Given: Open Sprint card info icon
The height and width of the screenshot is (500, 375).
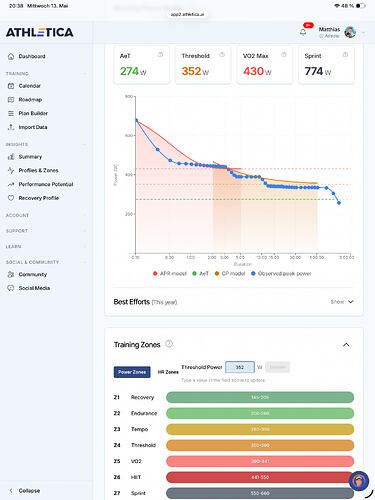Looking at the screenshot, I should (345, 55).
